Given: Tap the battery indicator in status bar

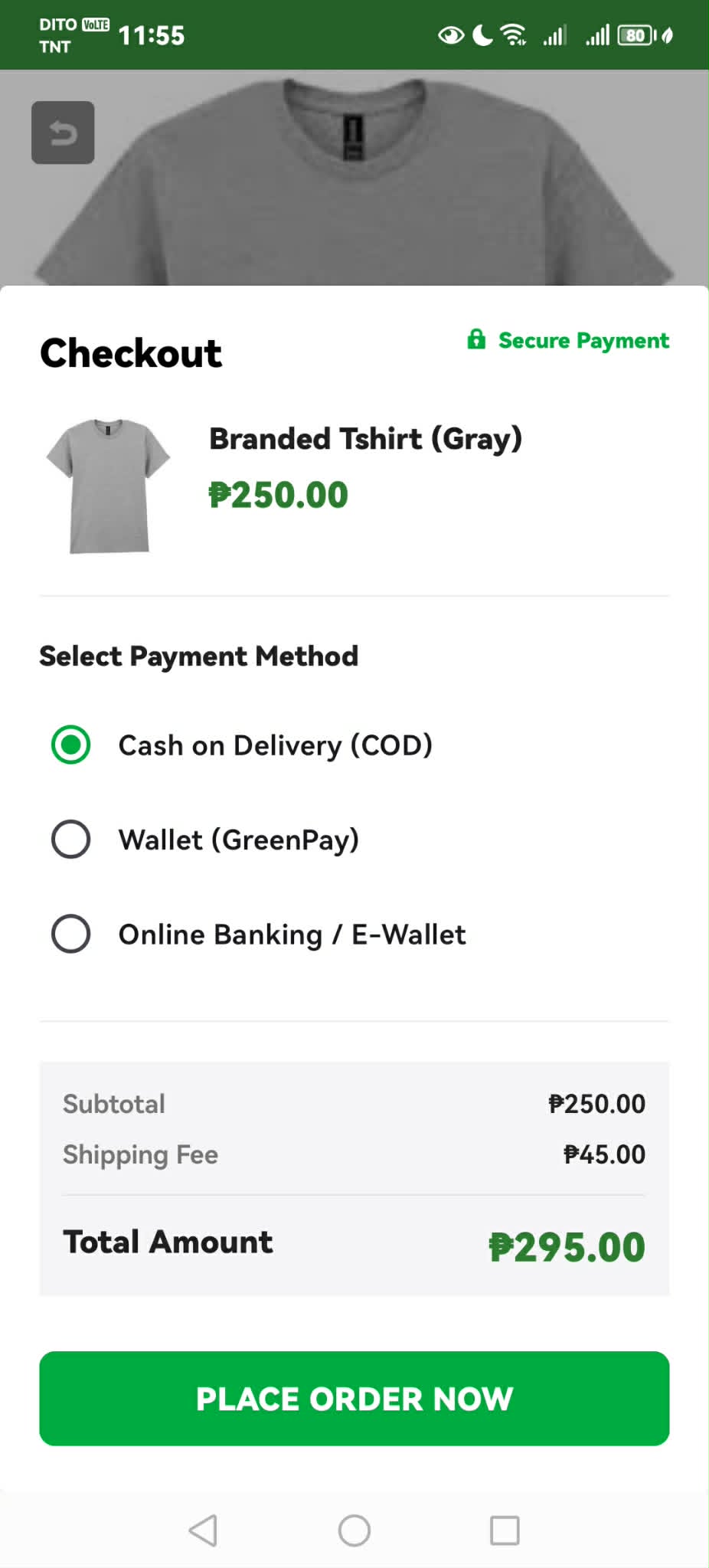Looking at the screenshot, I should 636,35.
